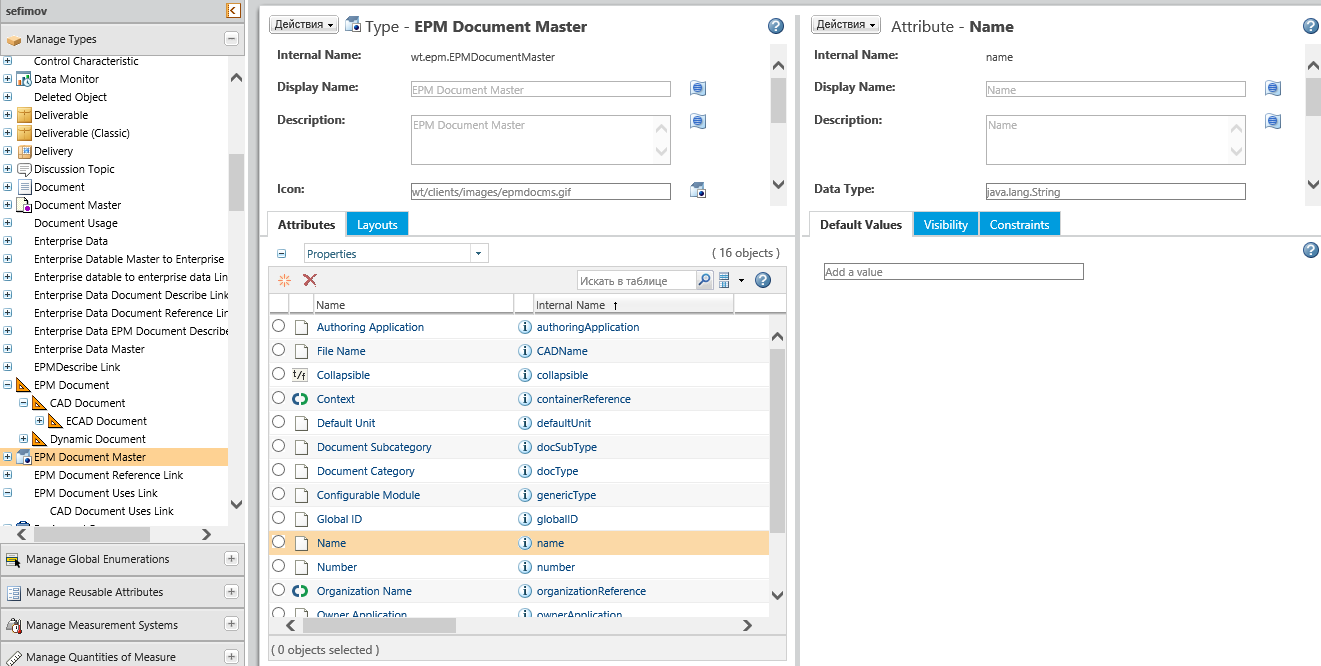Open the Действия menu in Type panel
The width and height of the screenshot is (1321, 666).
[x=304, y=25]
